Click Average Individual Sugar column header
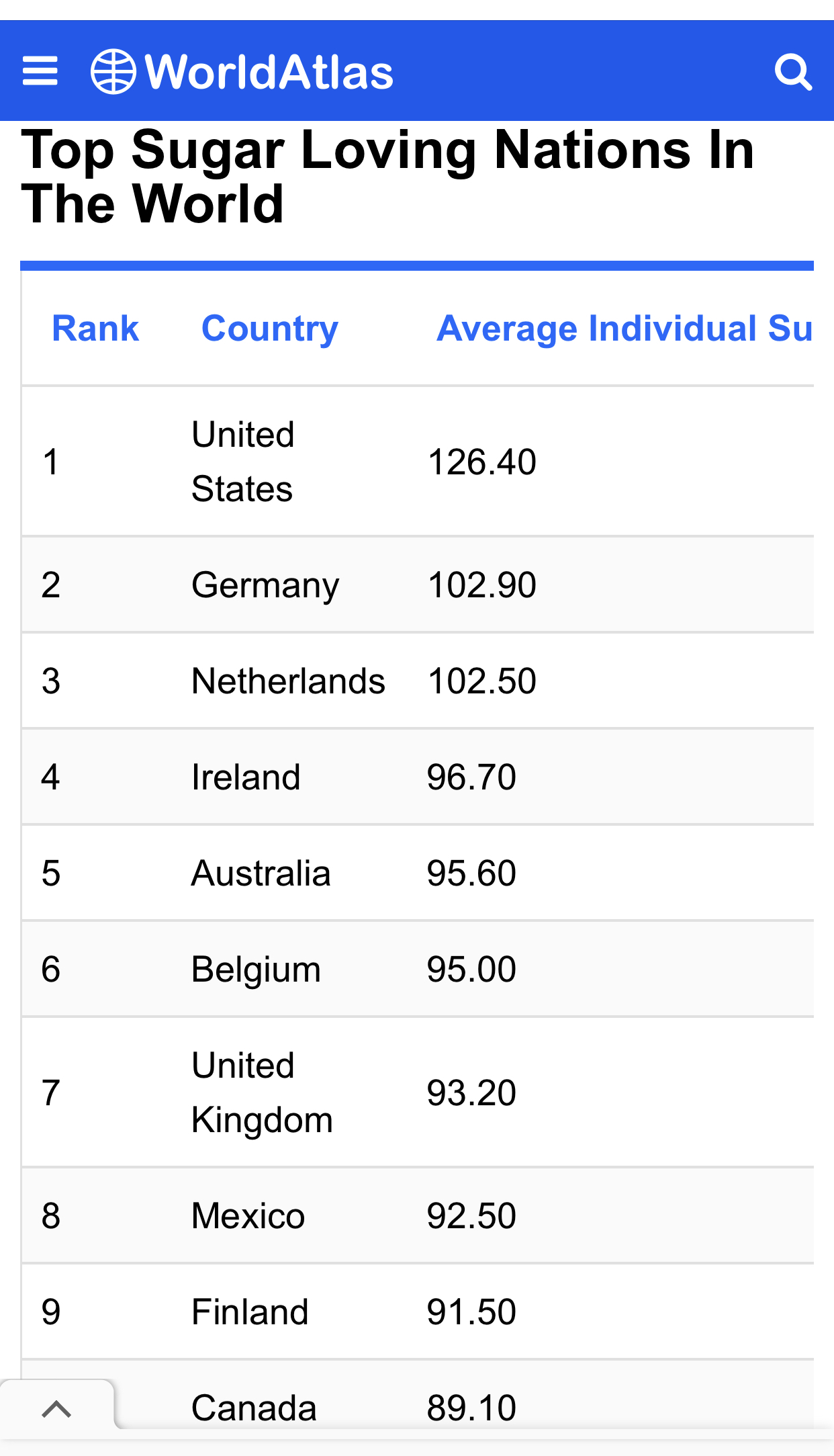Screen dimensions: 834x1456 [624, 329]
